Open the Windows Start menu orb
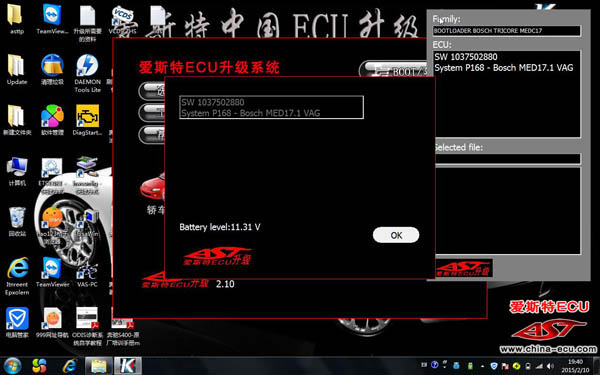Screen dimensions: 600x375 tap(13, 366)
